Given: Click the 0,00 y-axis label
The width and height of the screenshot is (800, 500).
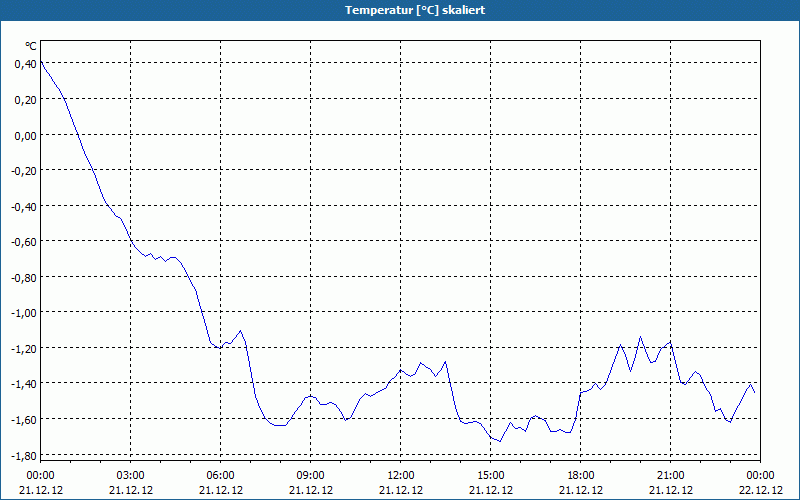Looking at the screenshot, I should click(x=26, y=135).
